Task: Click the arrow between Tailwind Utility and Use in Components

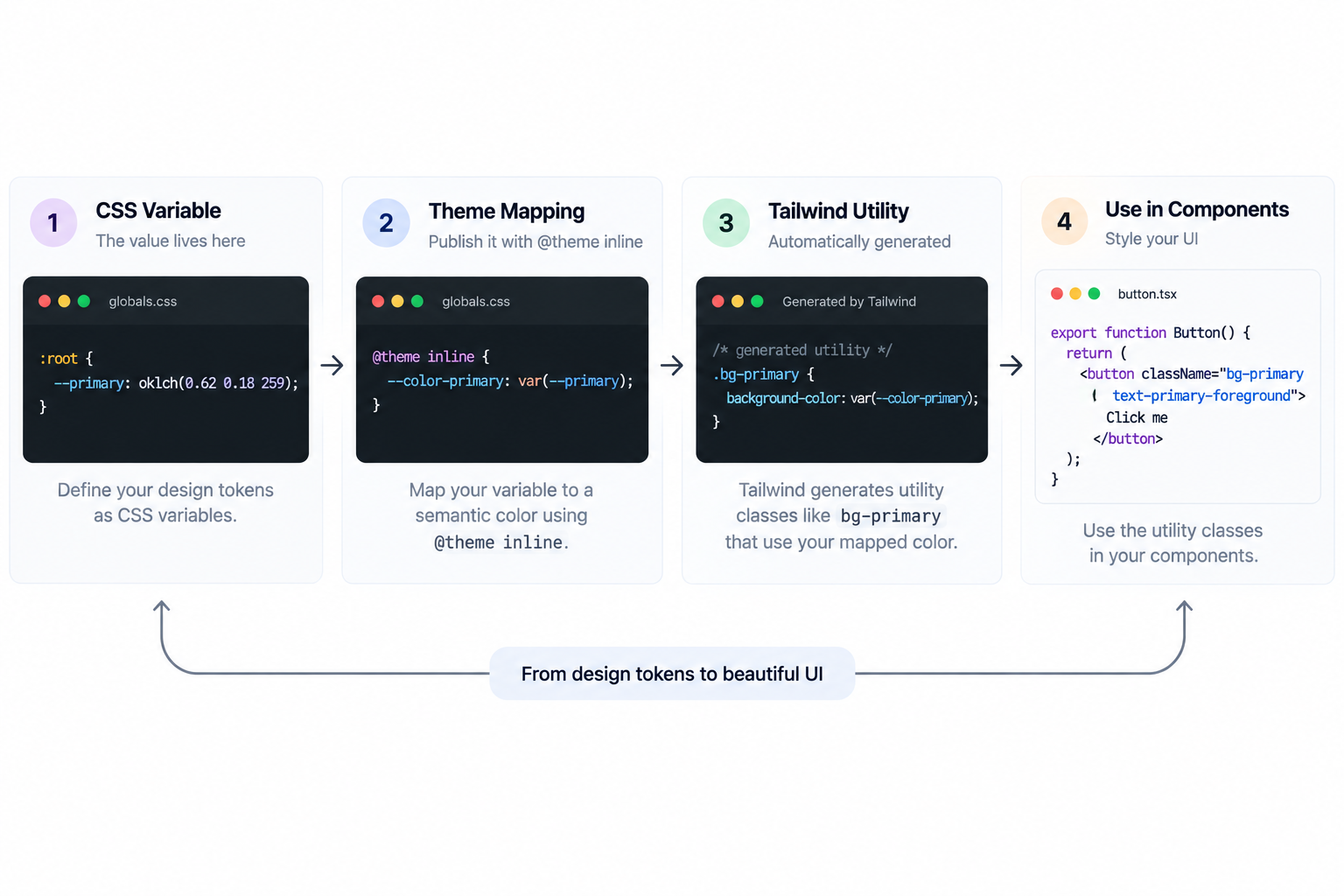Action: tap(1011, 365)
